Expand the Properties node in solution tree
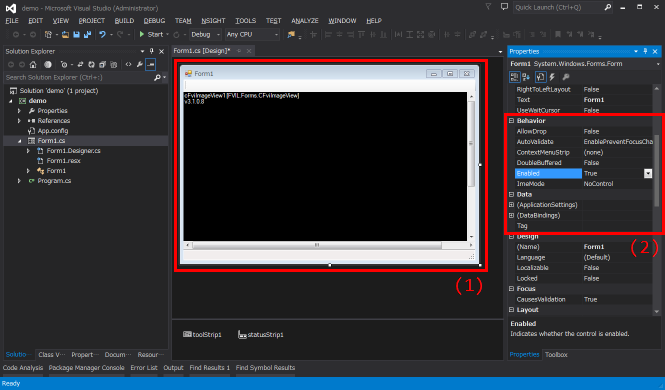Viewport: 665px width, 390px height. tap(19, 111)
